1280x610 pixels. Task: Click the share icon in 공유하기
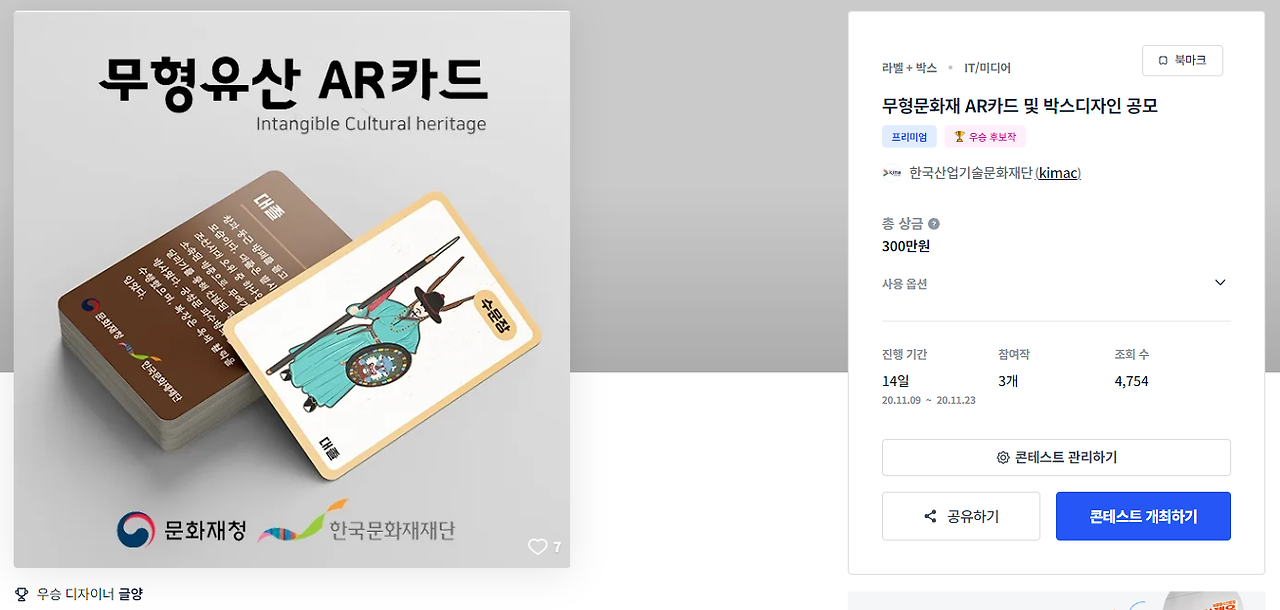930,517
